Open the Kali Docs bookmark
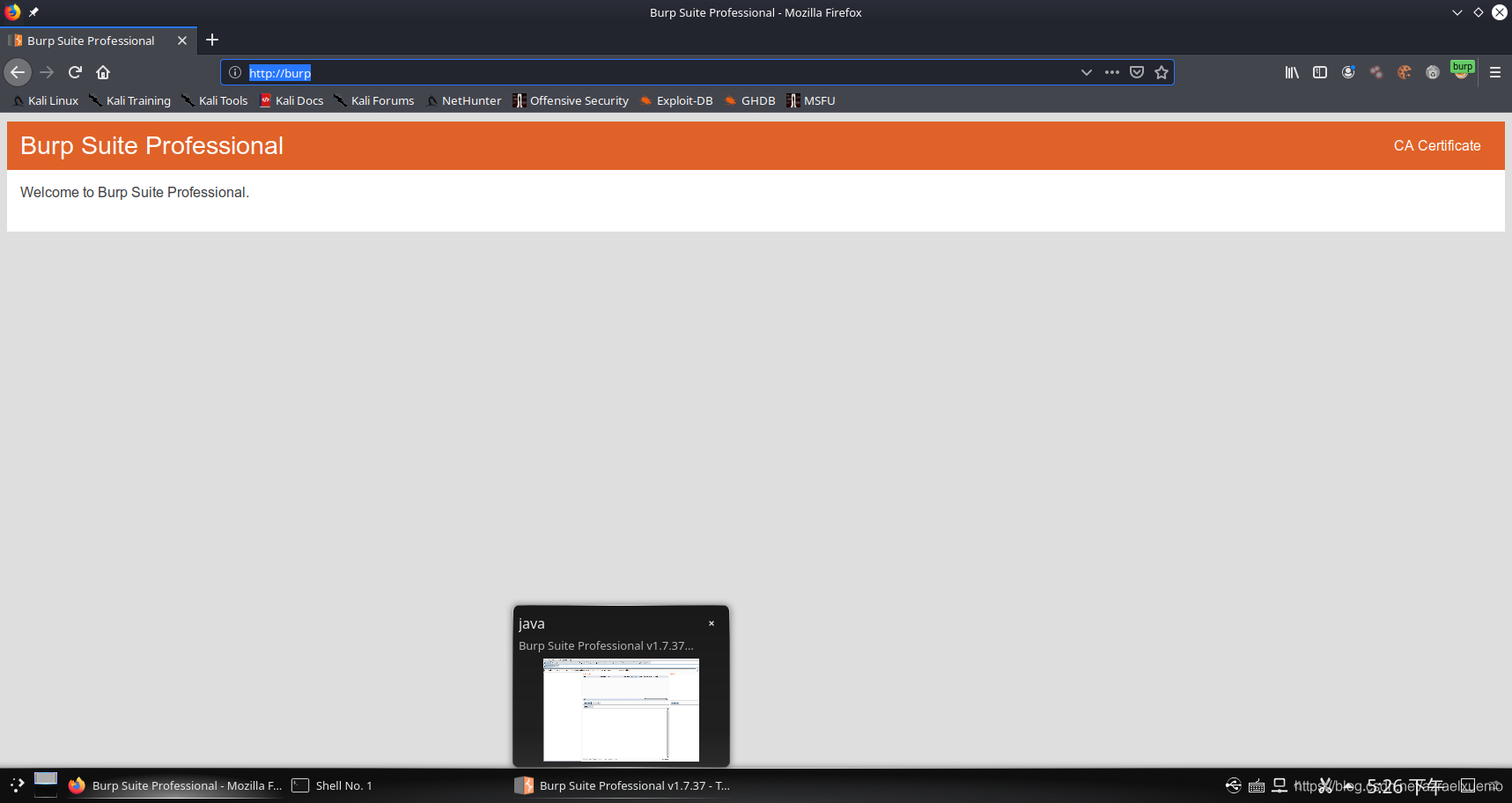Image resolution: width=1512 pixels, height=803 pixels. coord(291,100)
